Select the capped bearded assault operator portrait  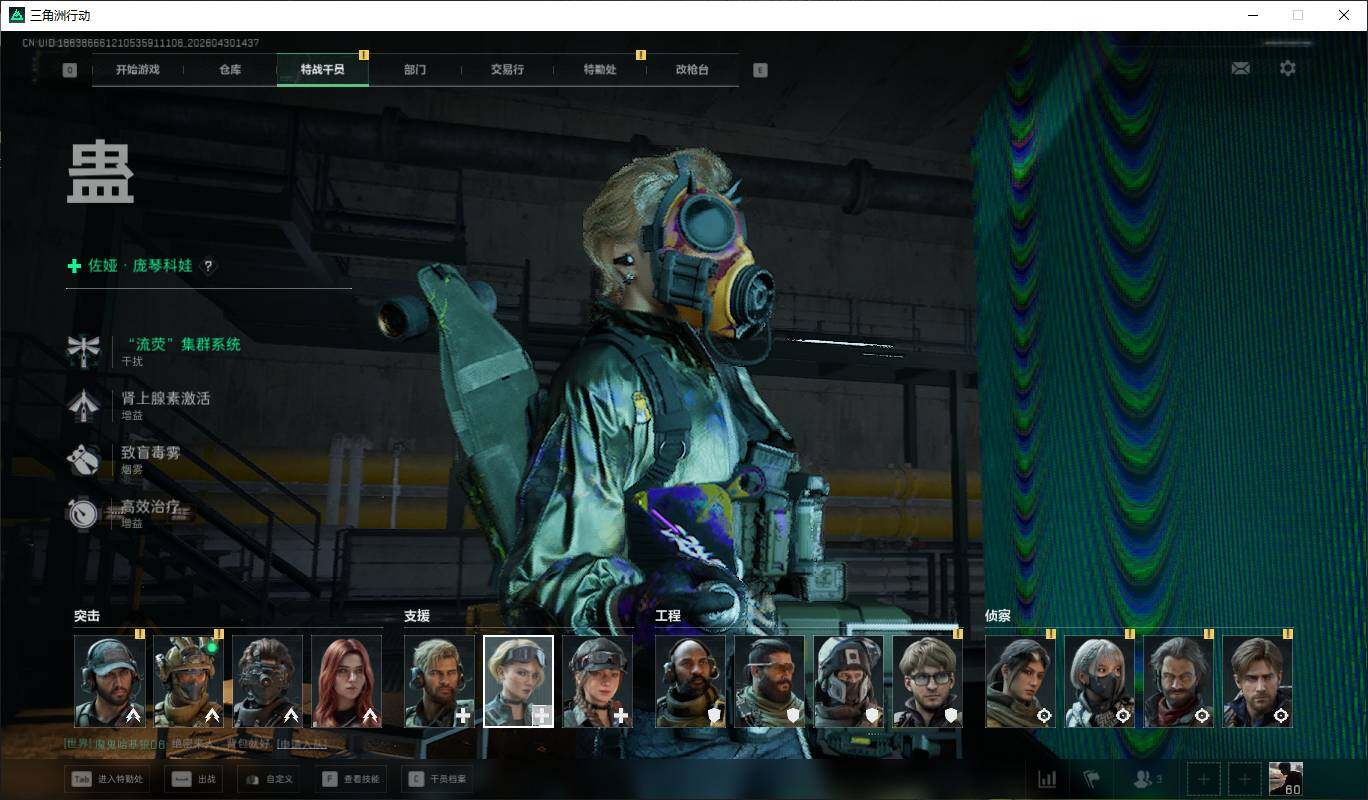110,681
